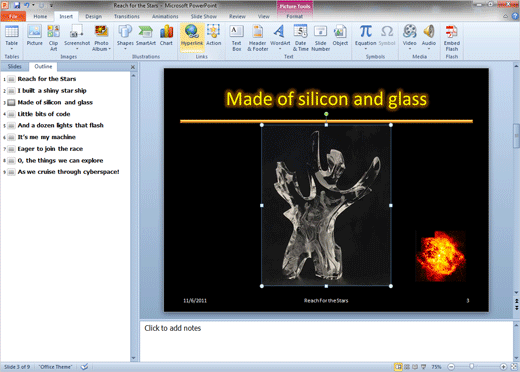520x372 pixels.
Task: Click the zoom slider handle
Action: pyautogui.click(x=471, y=367)
